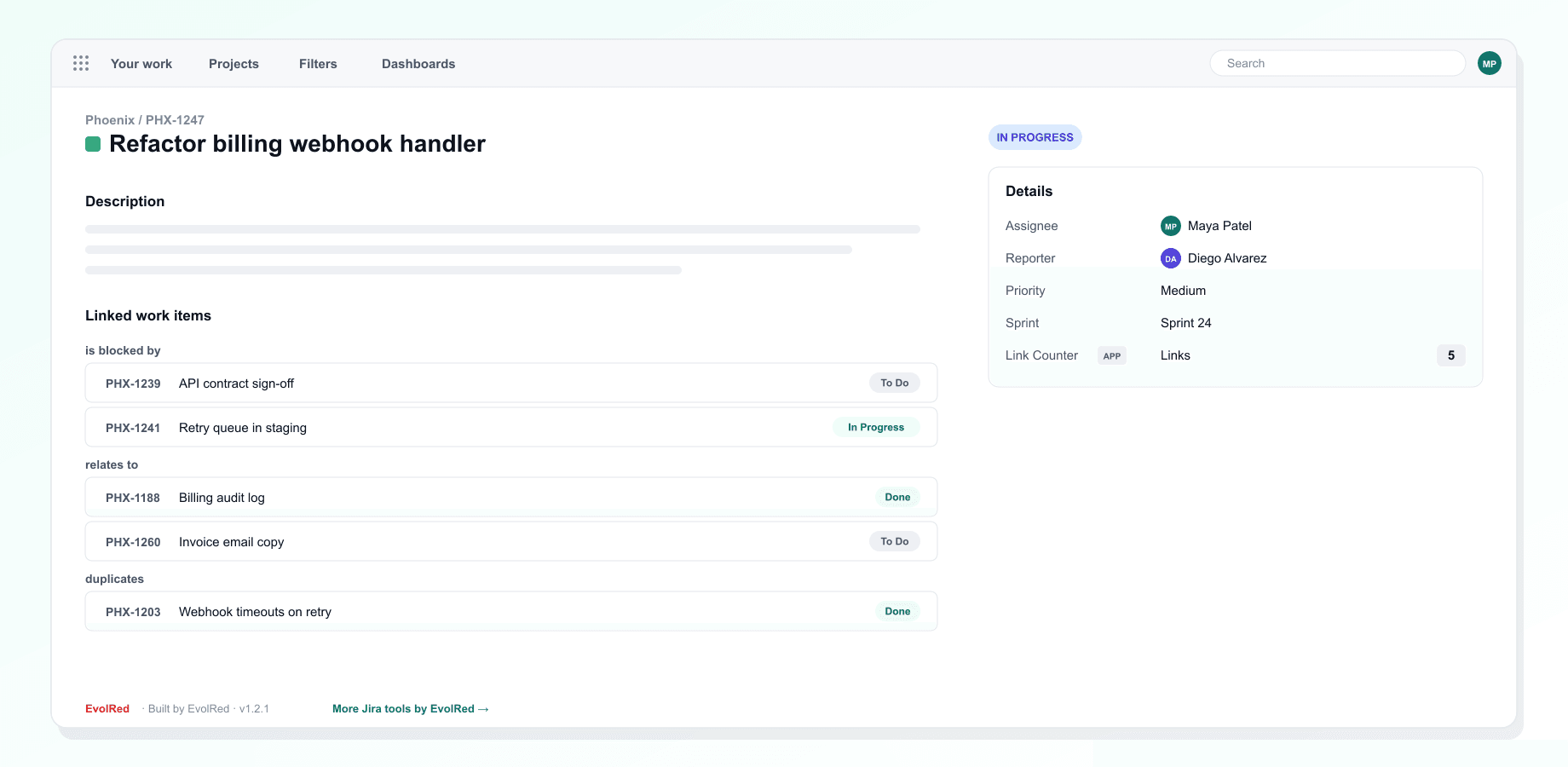Viewport: 1568px width, 767px height.
Task: Click the Sprint 24 value
Action: coord(1185,323)
